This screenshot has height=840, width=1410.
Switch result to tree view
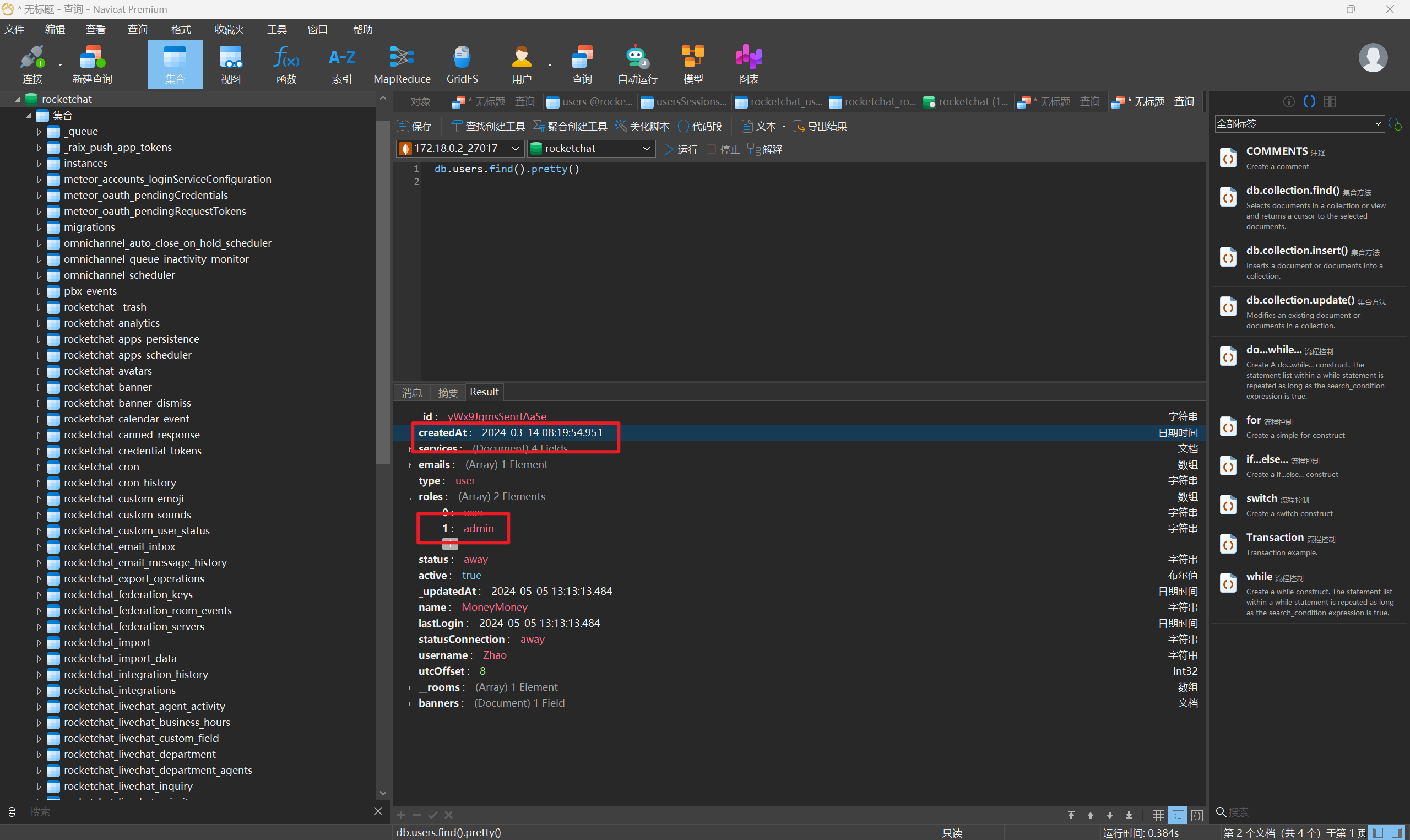point(1178,815)
